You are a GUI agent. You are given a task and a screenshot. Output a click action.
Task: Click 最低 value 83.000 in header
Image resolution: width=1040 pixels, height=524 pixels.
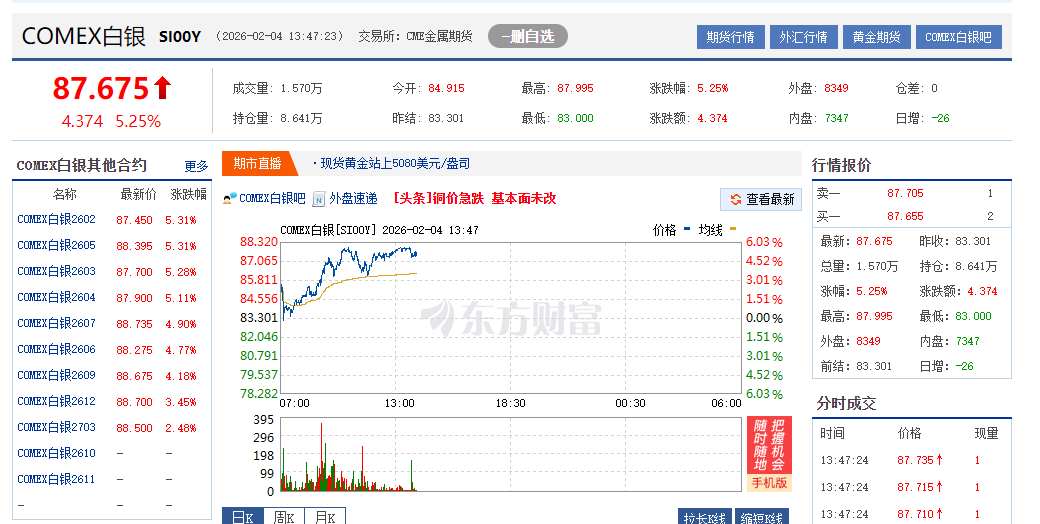tap(575, 118)
